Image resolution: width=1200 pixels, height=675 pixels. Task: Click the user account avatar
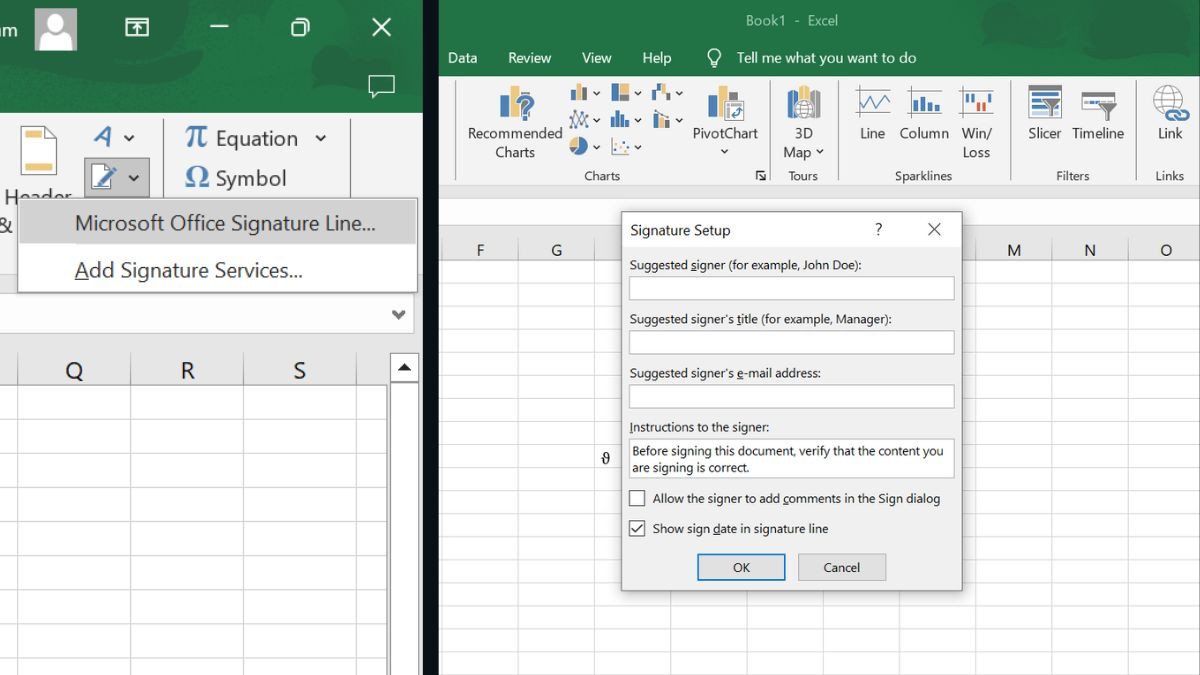tap(56, 29)
